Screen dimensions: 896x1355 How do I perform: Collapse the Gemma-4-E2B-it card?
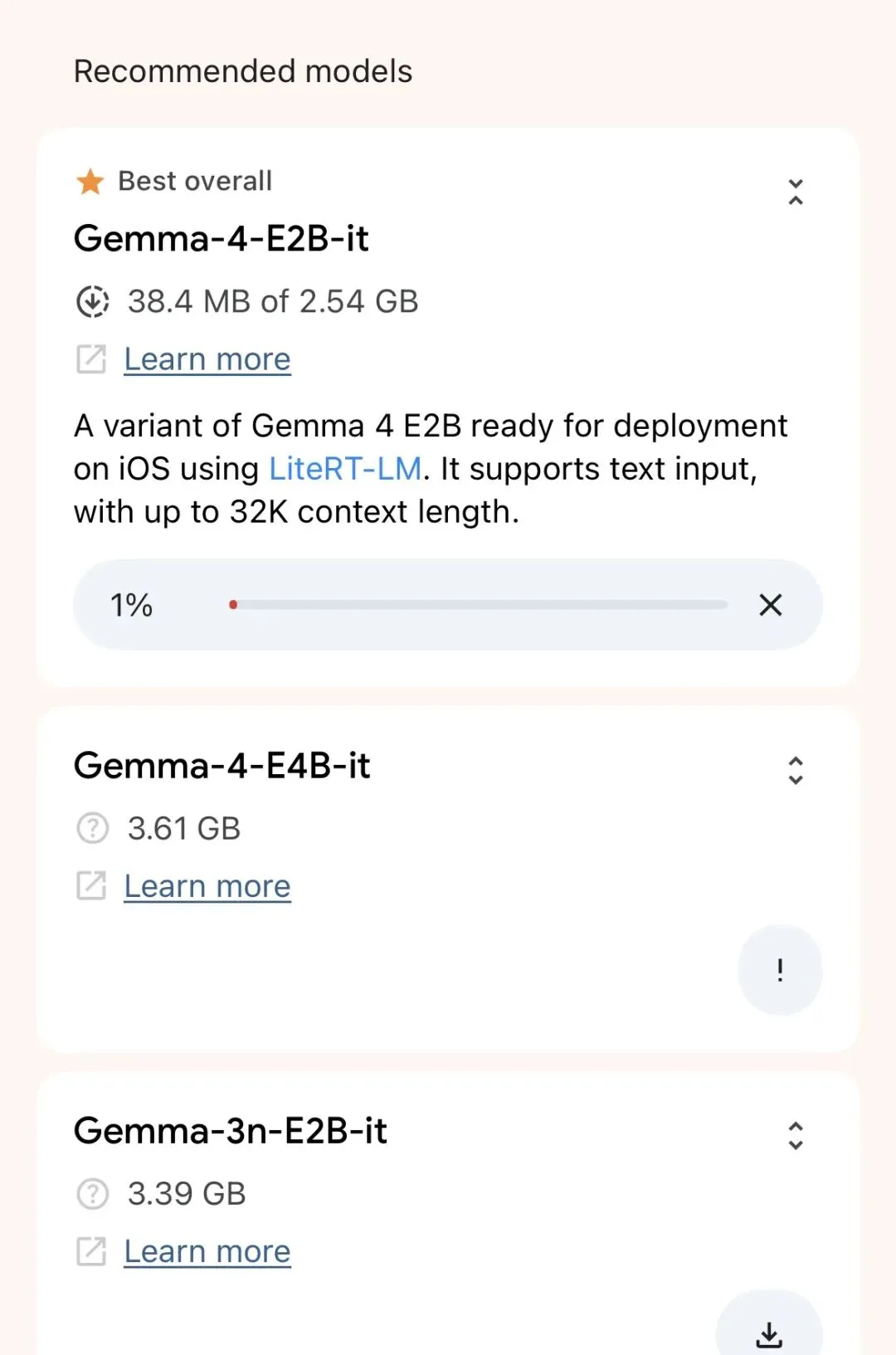(x=796, y=192)
